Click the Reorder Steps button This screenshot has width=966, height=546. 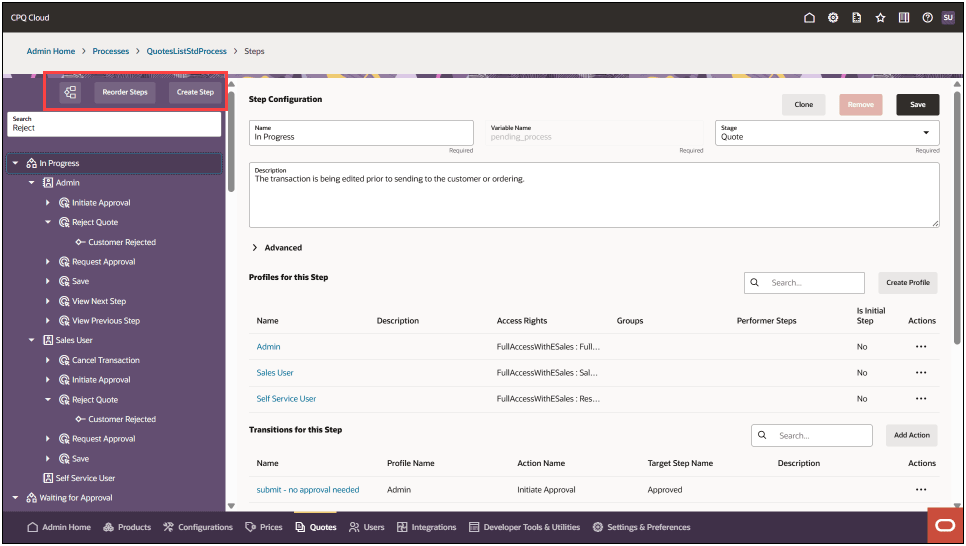pyautogui.click(x=125, y=92)
